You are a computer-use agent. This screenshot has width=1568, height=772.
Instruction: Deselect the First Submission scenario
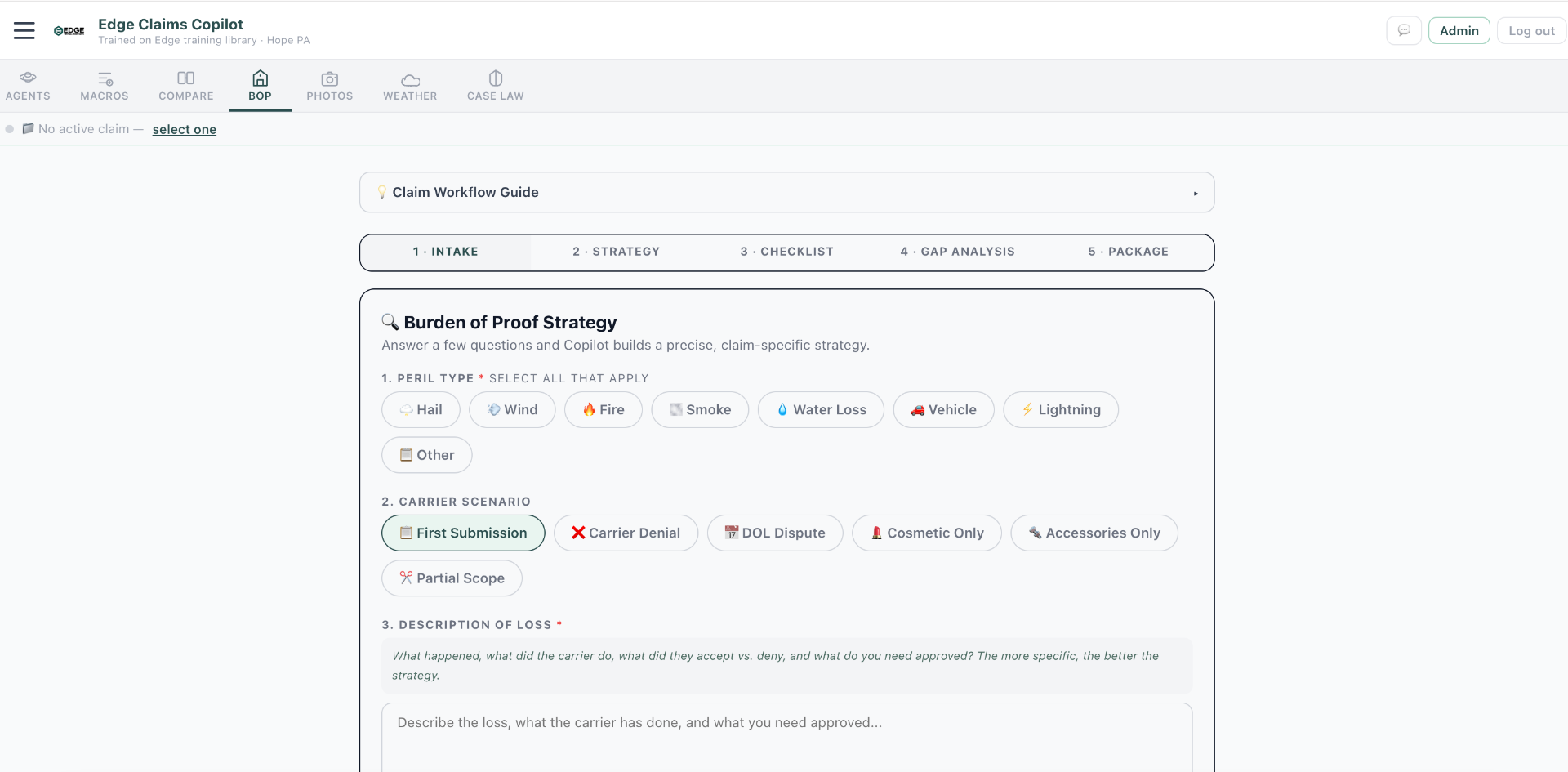click(462, 533)
